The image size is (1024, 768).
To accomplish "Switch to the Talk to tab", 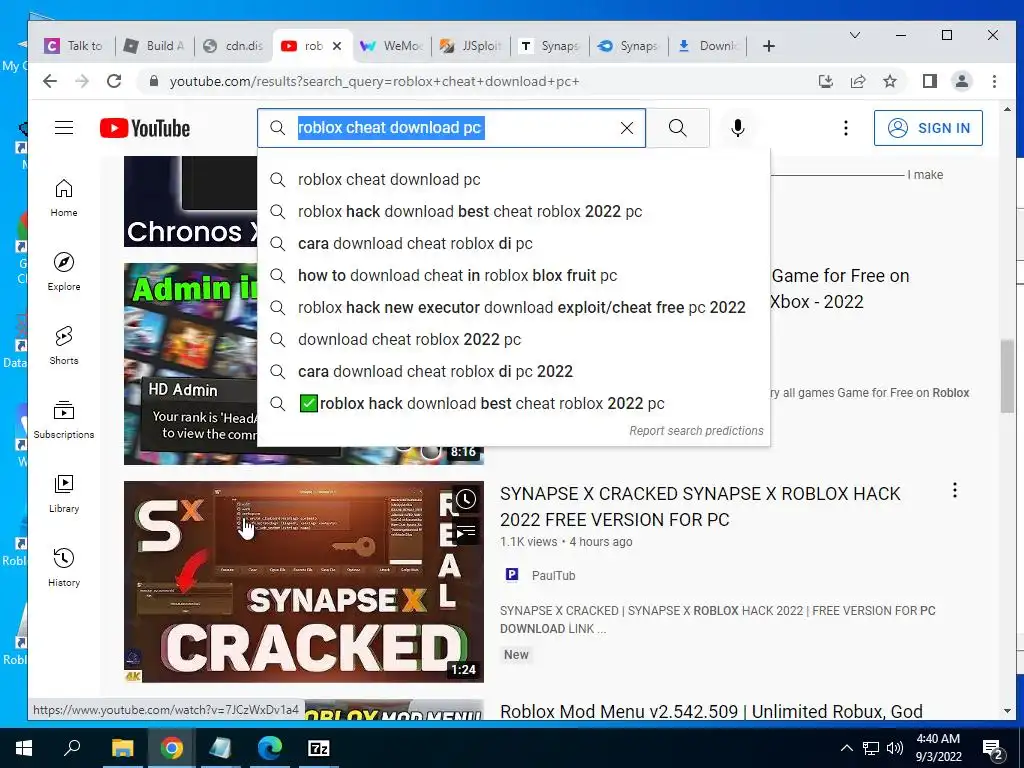I will (x=74, y=46).
